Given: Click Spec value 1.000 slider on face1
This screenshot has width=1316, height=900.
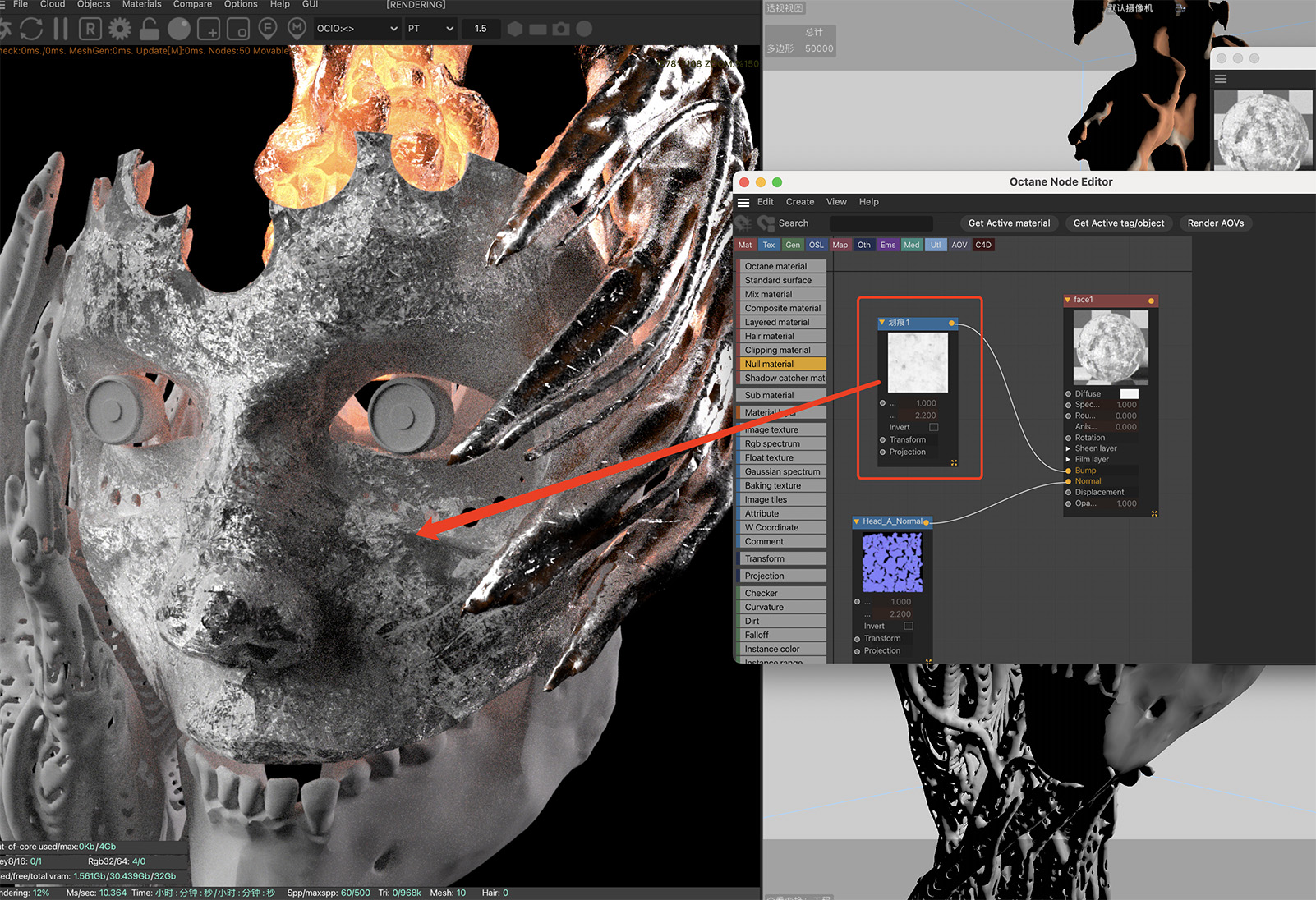Looking at the screenshot, I should [x=1120, y=405].
